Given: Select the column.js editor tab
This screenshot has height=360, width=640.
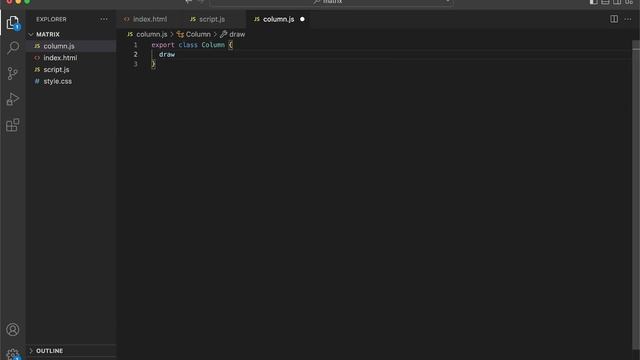Looking at the screenshot, I should point(278,19).
